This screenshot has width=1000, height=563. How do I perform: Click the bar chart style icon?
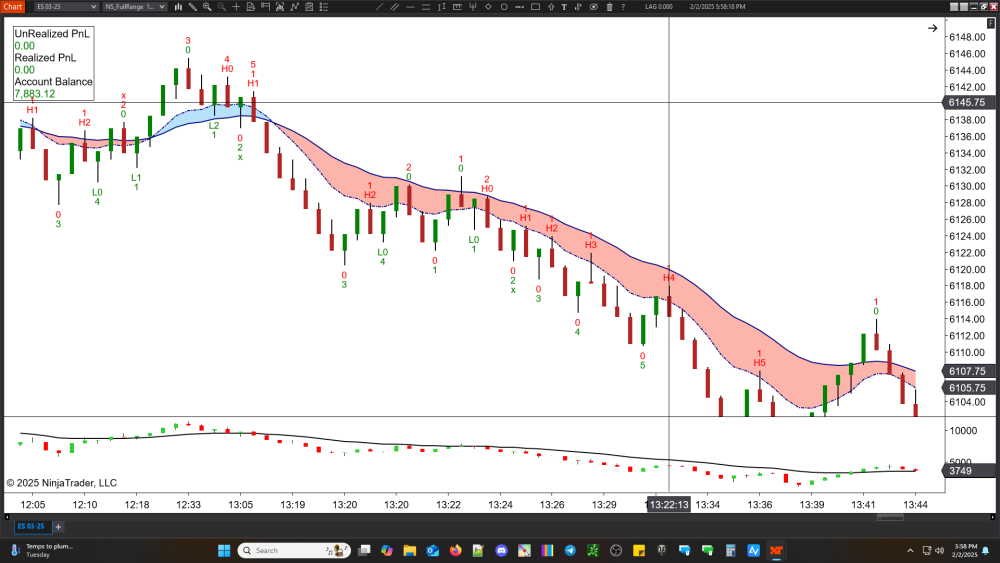[179, 7]
